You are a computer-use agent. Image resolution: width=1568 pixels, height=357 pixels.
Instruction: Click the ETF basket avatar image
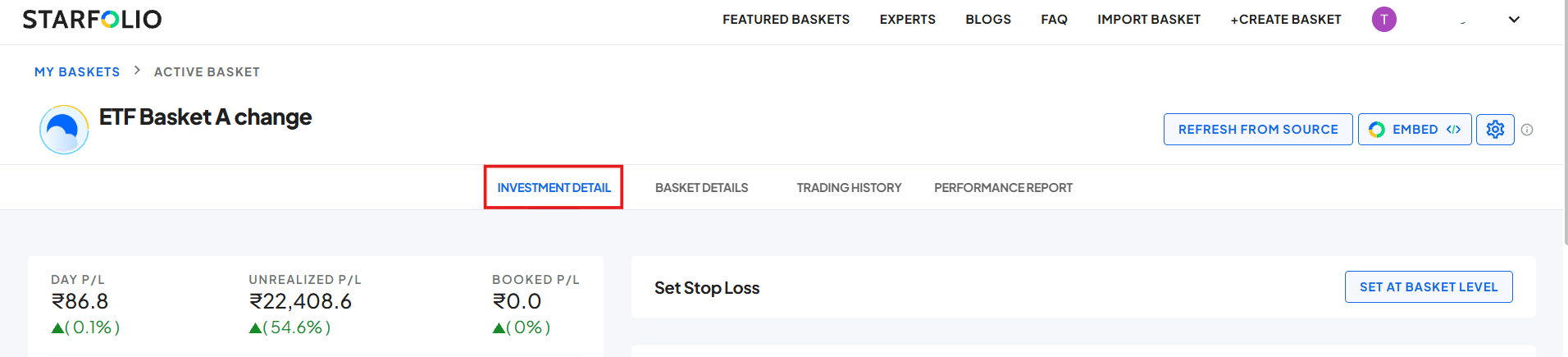coord(64,130)
